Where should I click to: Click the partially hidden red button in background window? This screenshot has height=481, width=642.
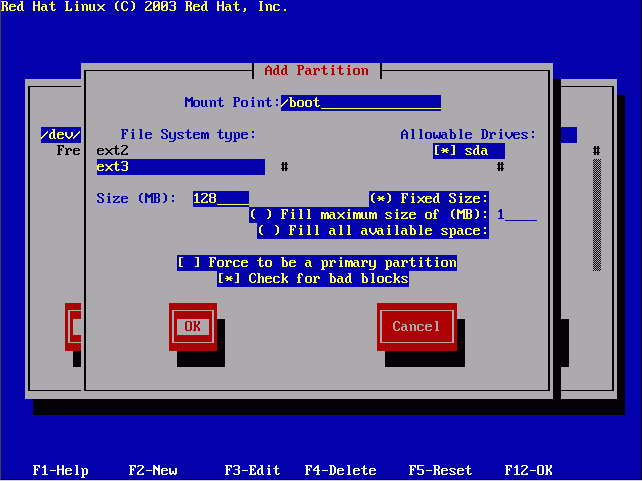pos(73,327)
